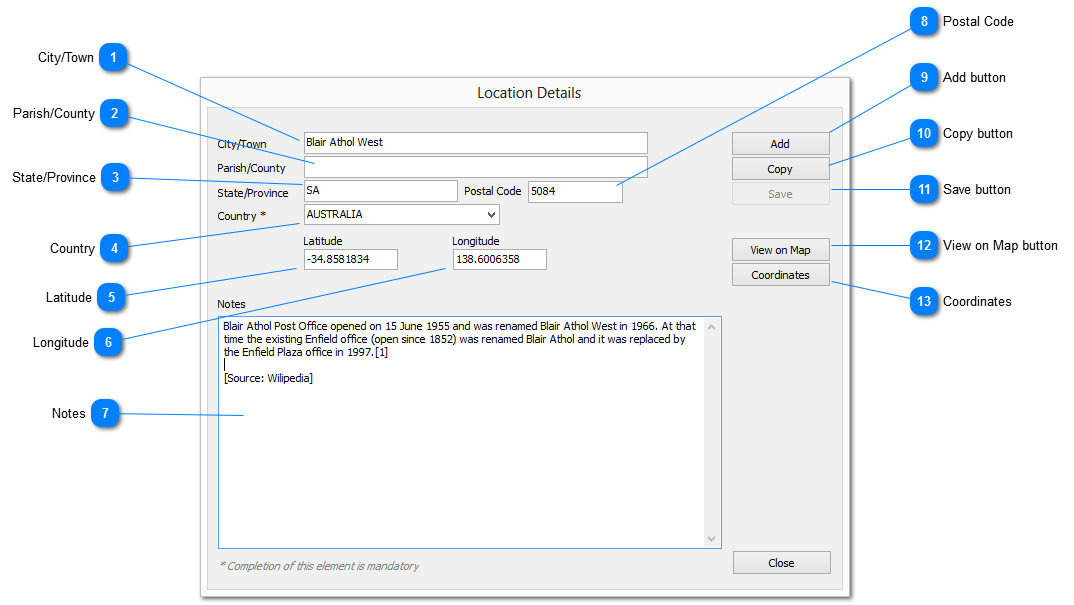This screenshot has height=605, width=1074.
Task: Click the numbered badge 7 for Notes
Action: [105, 413]
